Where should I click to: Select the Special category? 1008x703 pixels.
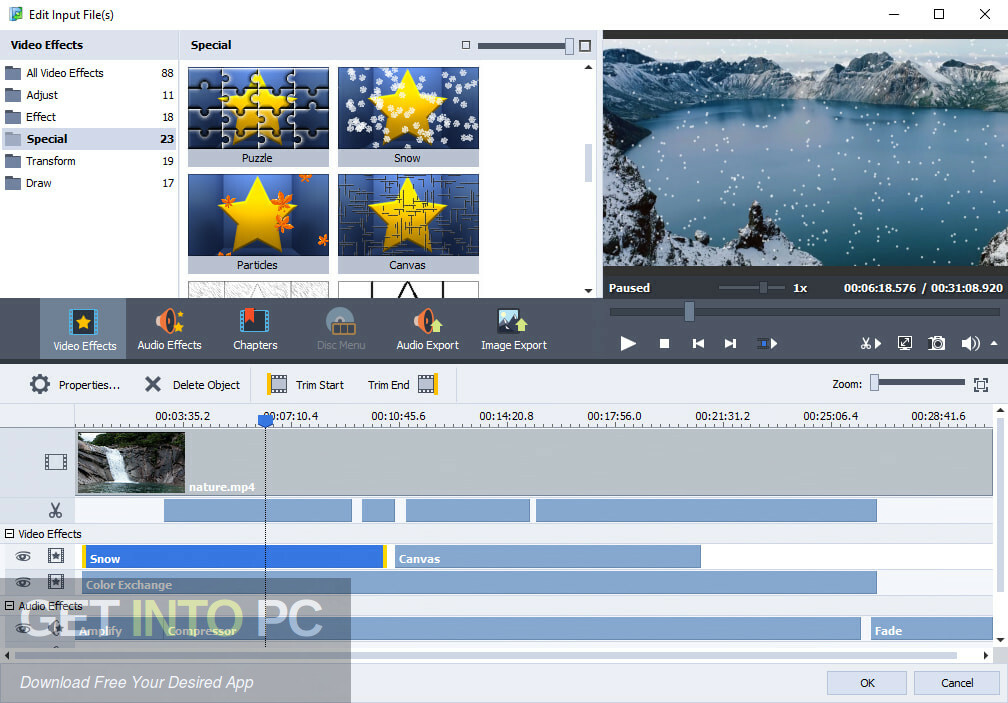pos(89,139)
